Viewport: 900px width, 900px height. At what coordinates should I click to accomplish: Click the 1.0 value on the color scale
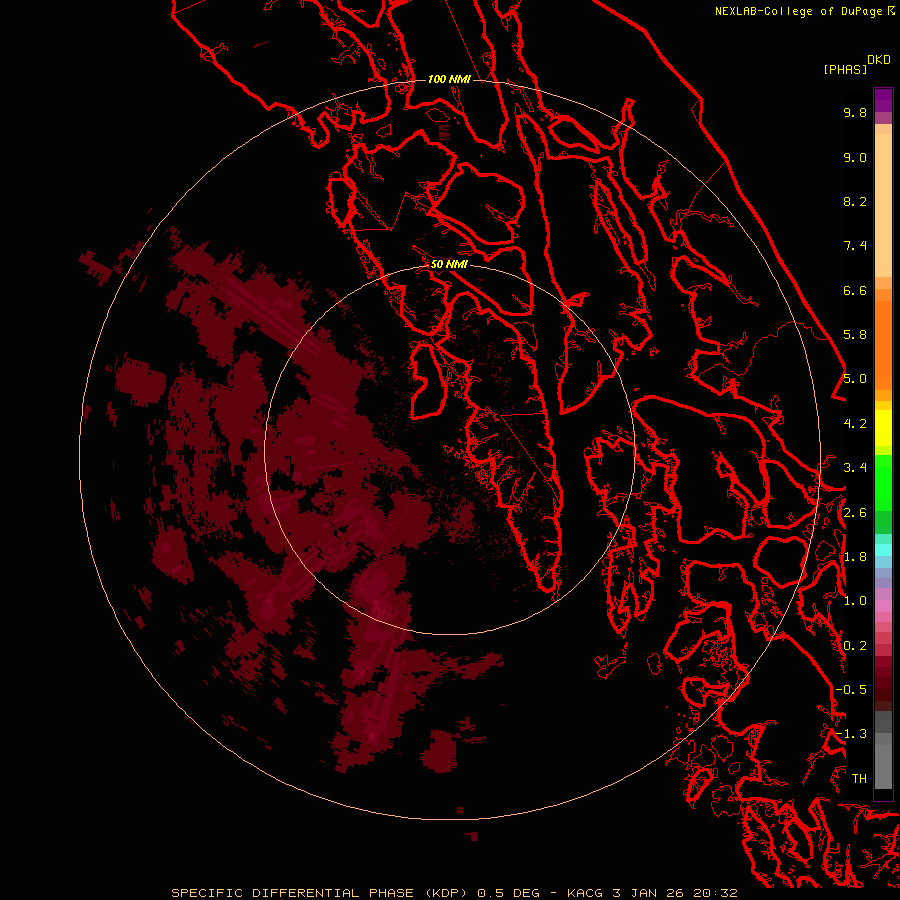pyautogui.click(x=855, y=601)
